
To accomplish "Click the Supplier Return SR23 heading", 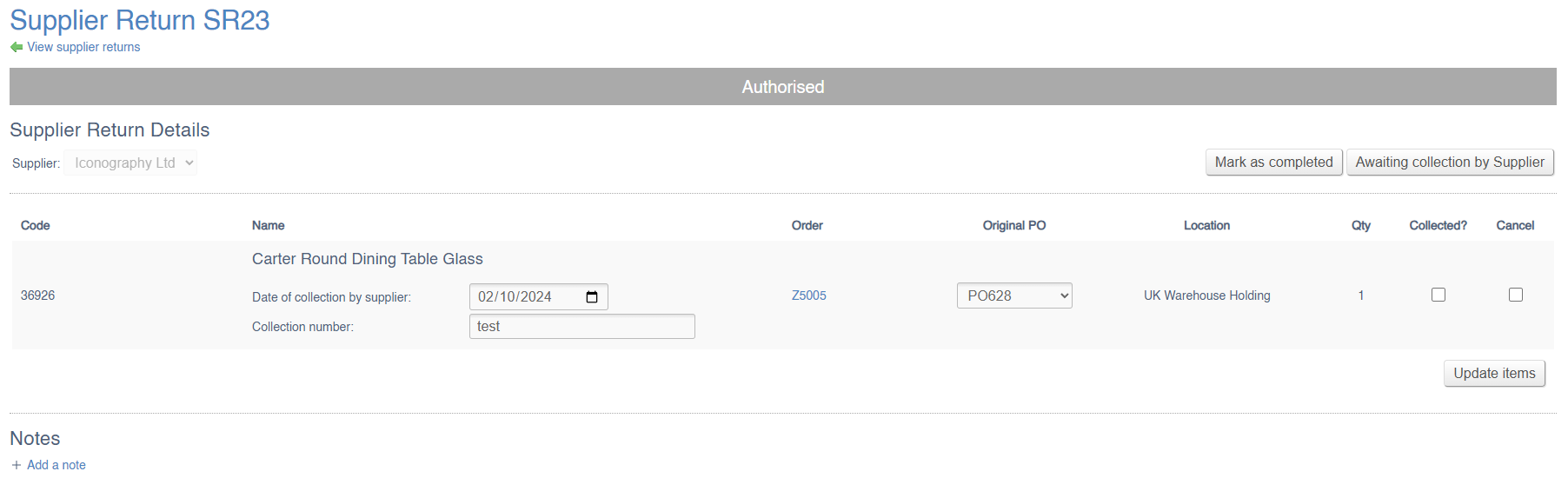I will coord(140,20).
